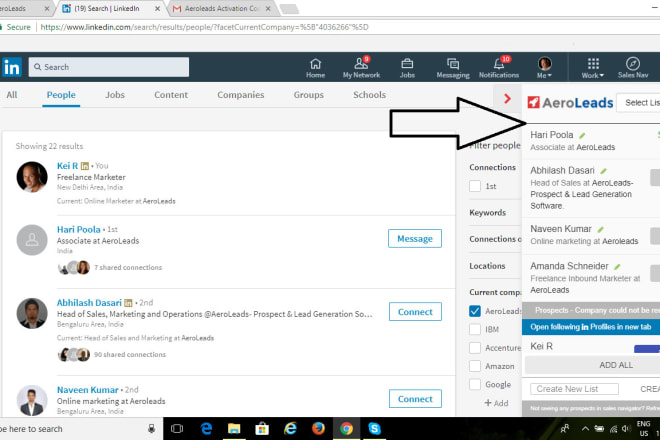660x440 pixels.
Task: Open Messaging icon in navbar
Action: click(x=453, y=68)
